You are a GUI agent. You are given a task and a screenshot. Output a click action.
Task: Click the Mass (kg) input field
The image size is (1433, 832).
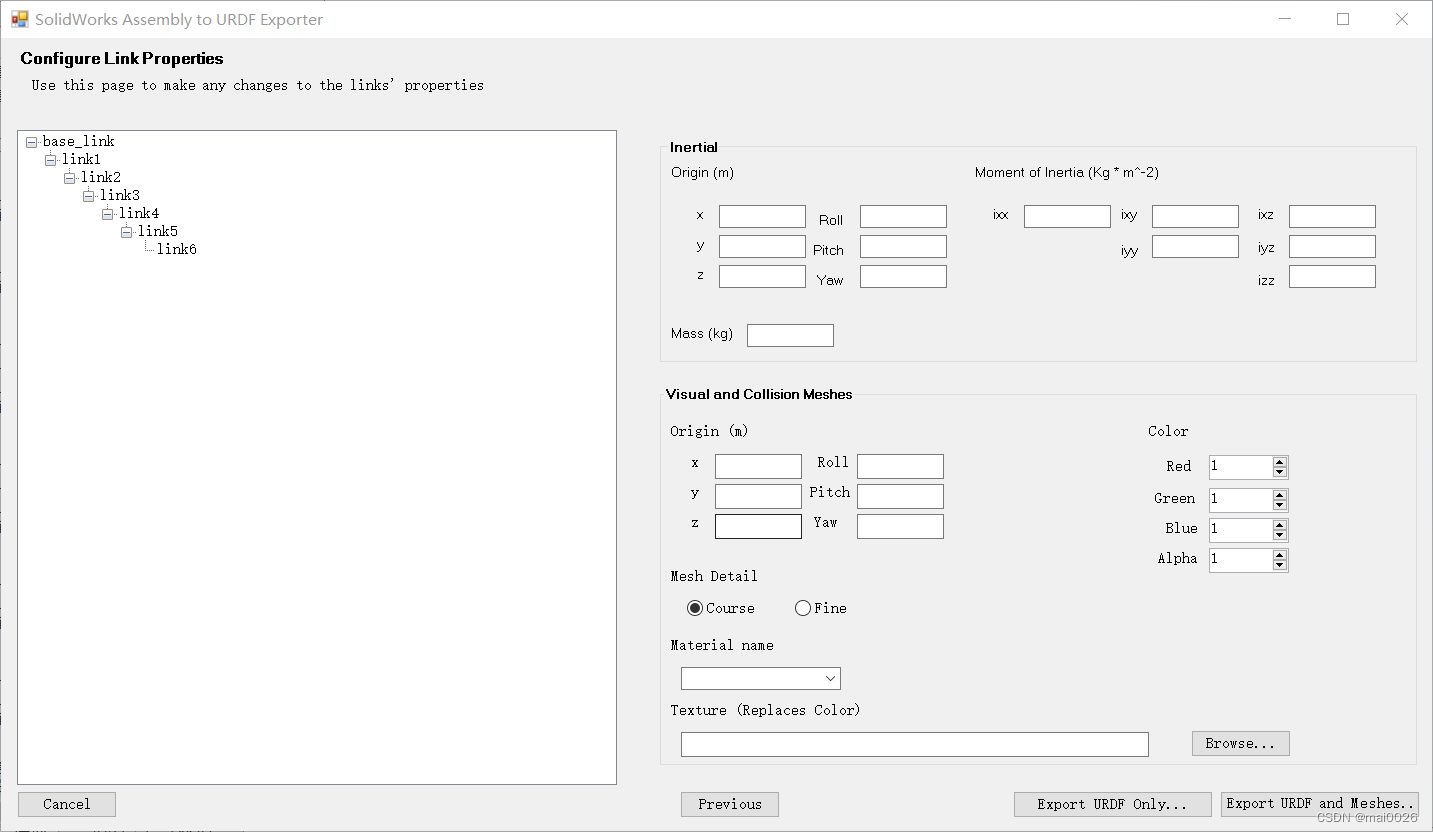pyautogui.click(x=790, y=335)
